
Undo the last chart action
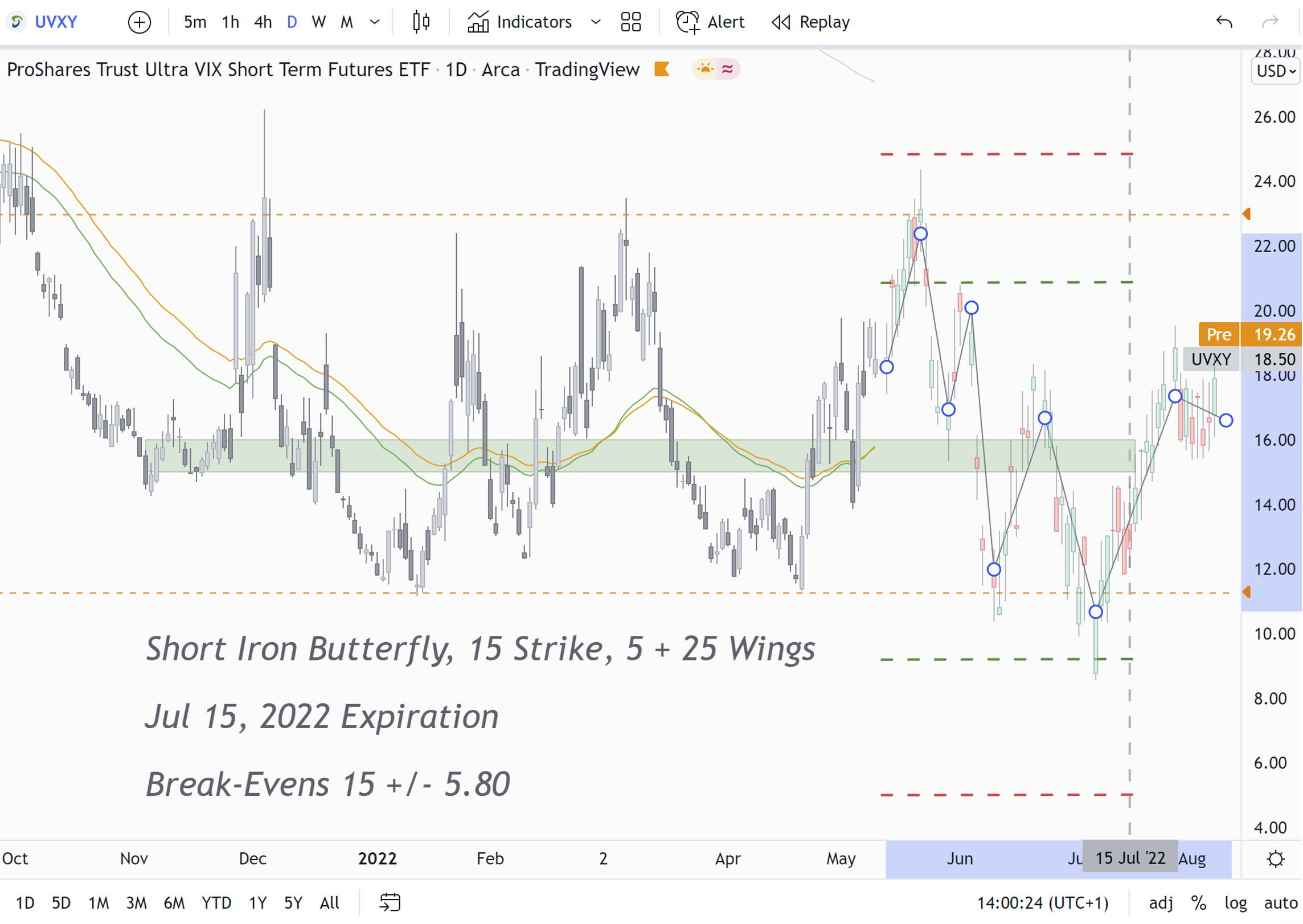coord(1224,22)
